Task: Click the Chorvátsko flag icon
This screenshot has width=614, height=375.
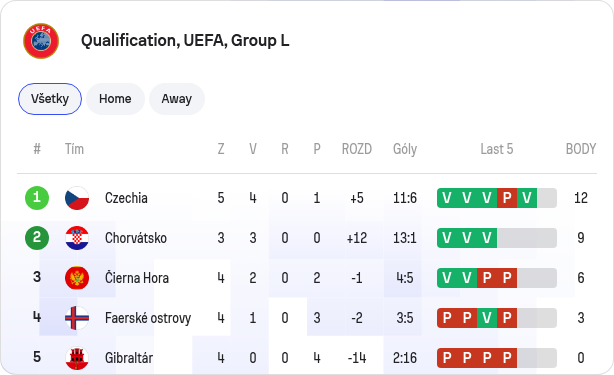Action: tap(77, 238)
